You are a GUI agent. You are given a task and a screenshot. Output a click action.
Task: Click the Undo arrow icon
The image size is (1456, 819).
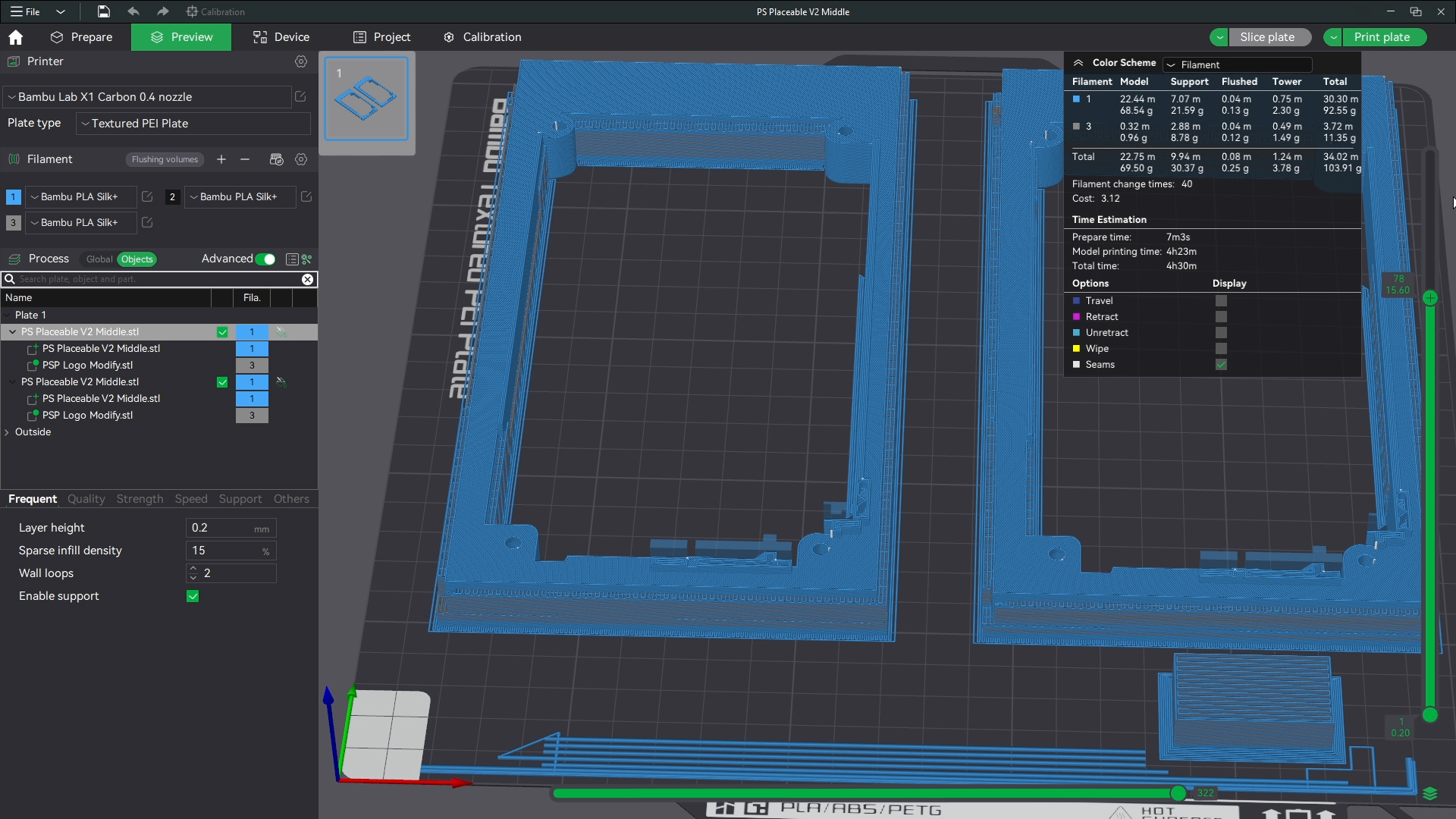(x=133, y=11)
